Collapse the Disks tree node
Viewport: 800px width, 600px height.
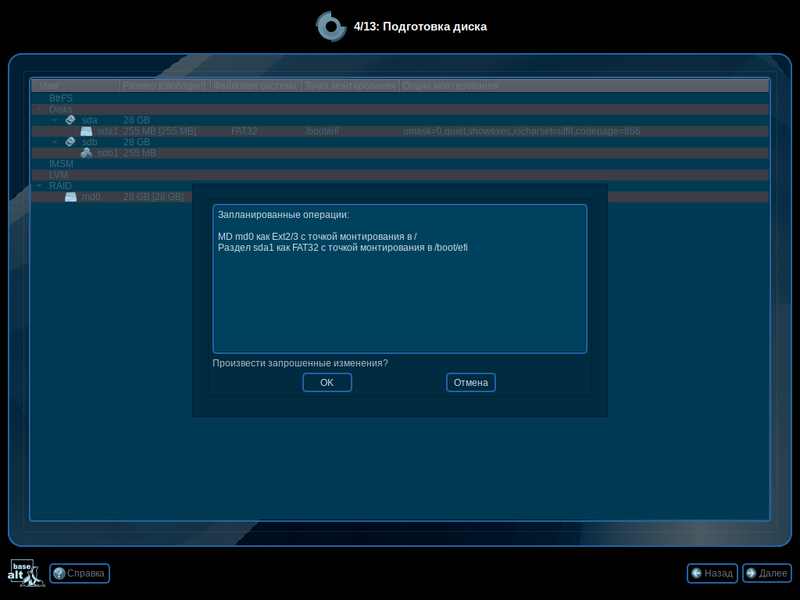pos(39,109)
